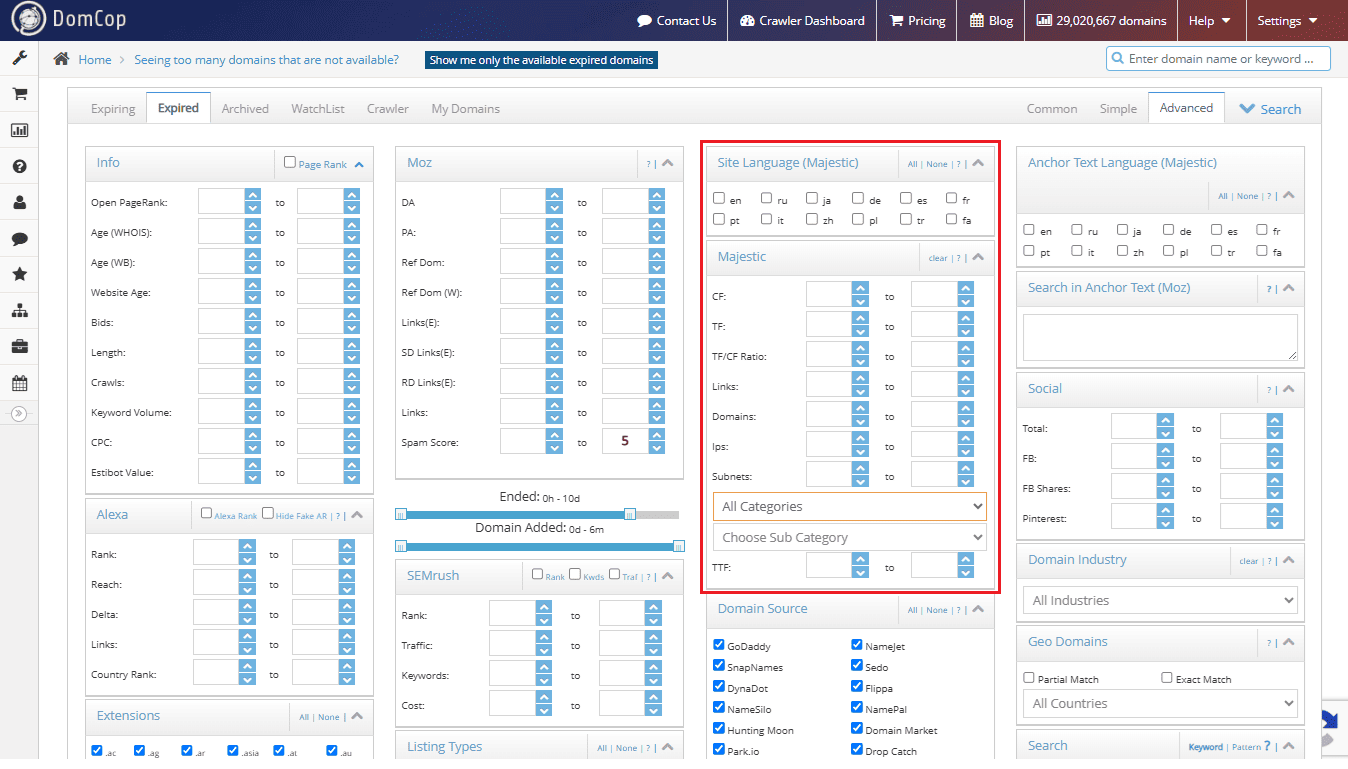Click the DomCop logo
Viewport: 1348px width, 769px height.
(69, 19)
